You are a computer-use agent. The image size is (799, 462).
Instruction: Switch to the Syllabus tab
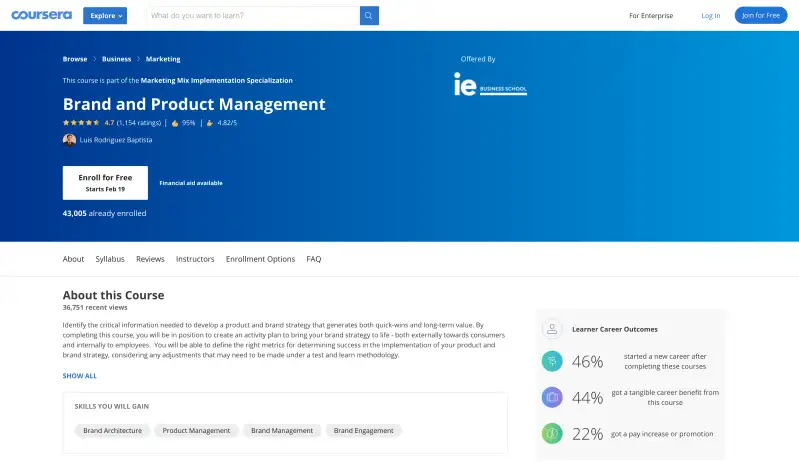(110, 259)
